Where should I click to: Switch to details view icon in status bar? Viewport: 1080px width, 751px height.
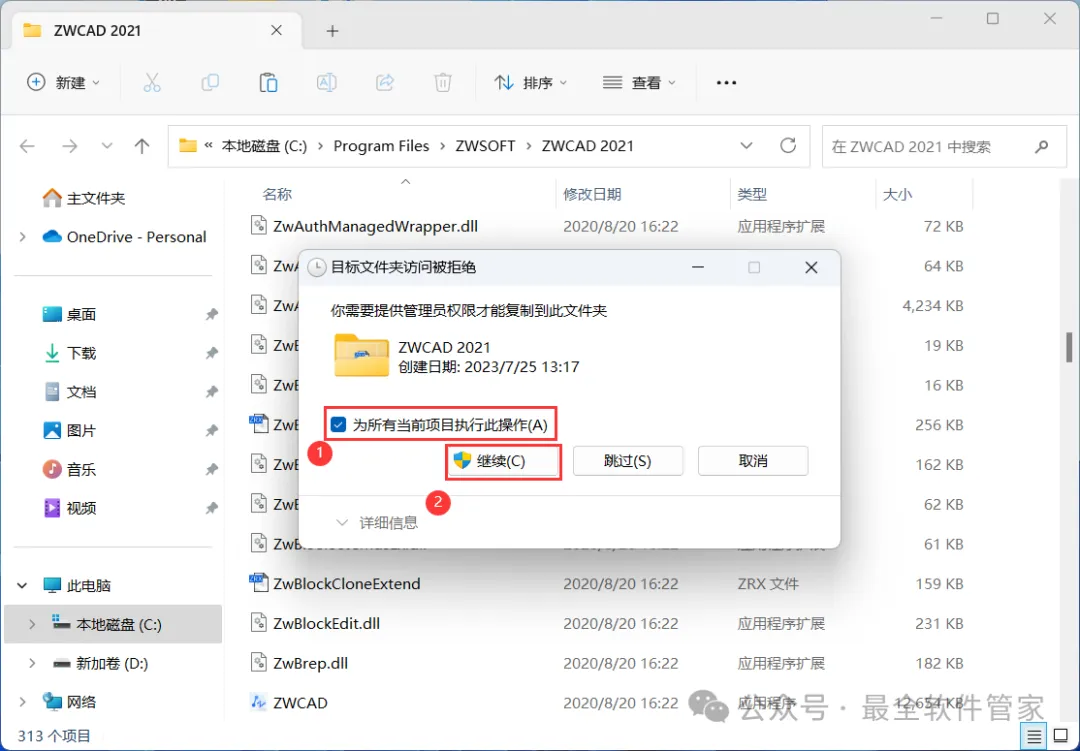pyautogui.click(x=1034, y=737)
